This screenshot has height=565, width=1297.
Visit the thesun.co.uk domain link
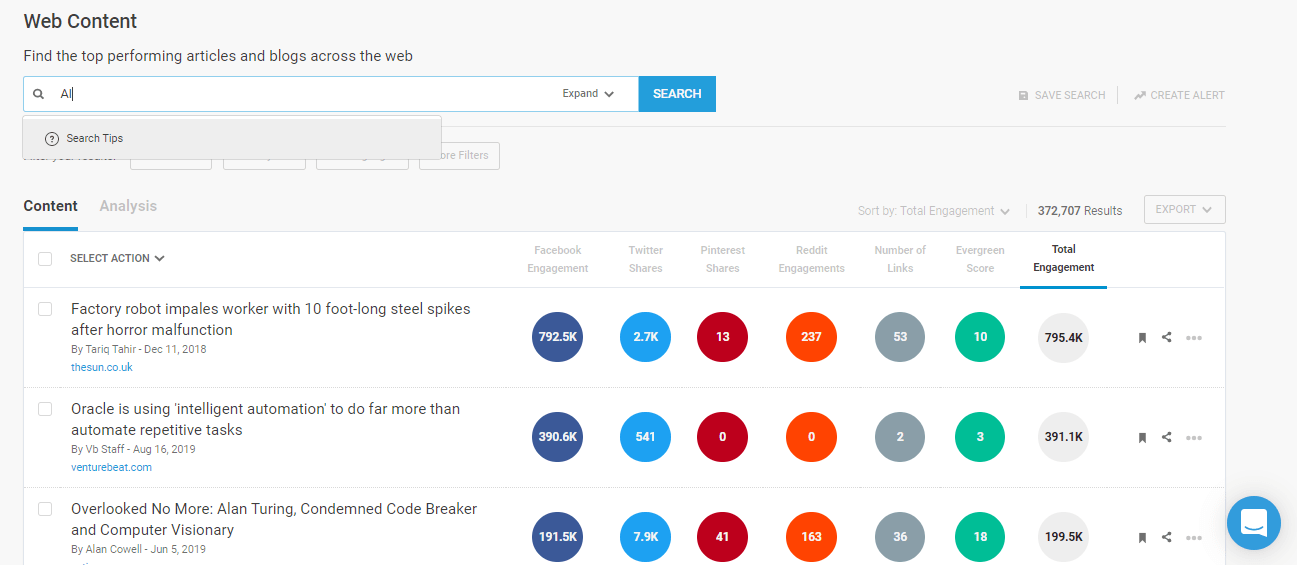coord(102,367)
